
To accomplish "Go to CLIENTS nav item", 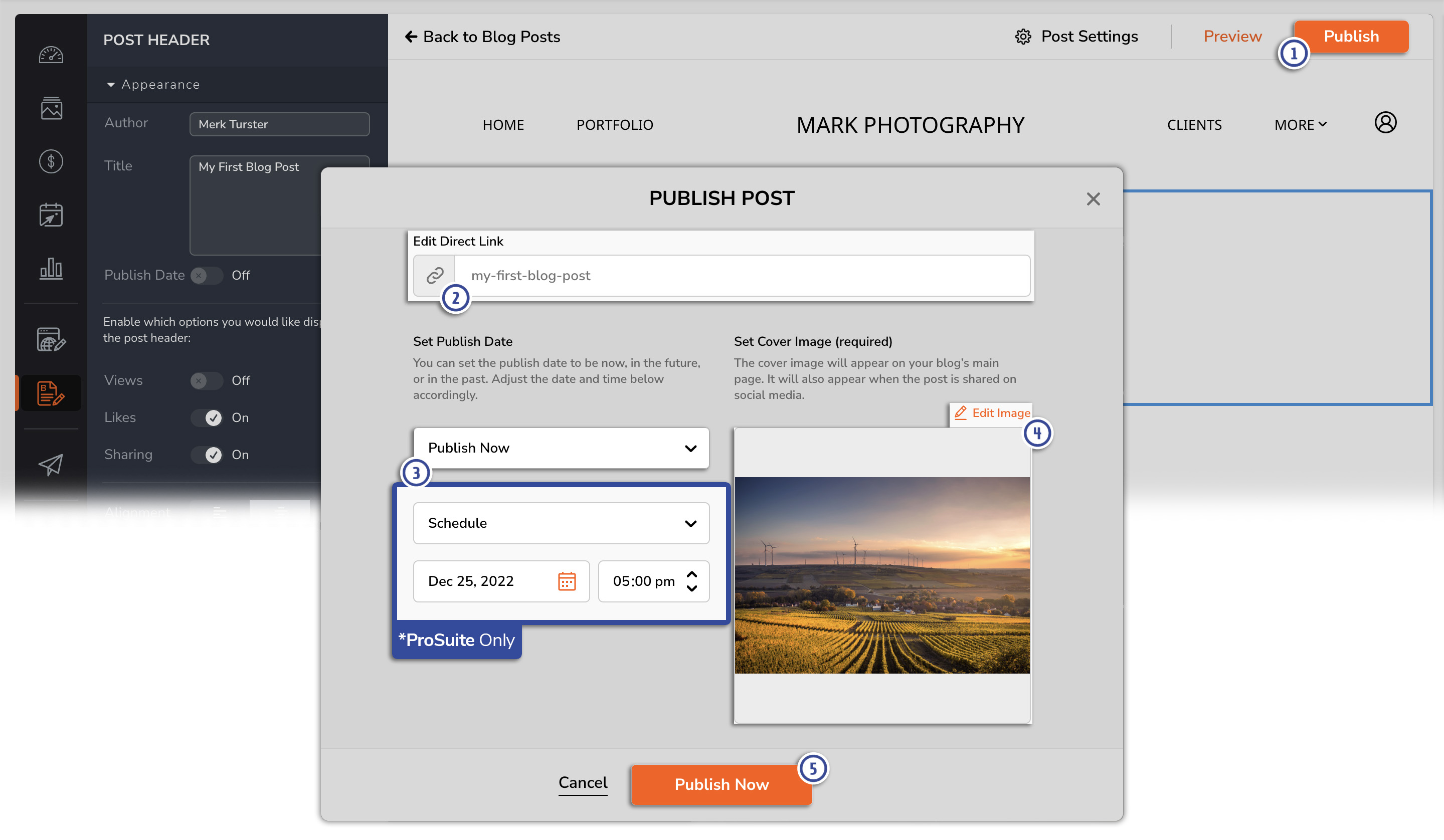I will click(x=1194, y=125).
